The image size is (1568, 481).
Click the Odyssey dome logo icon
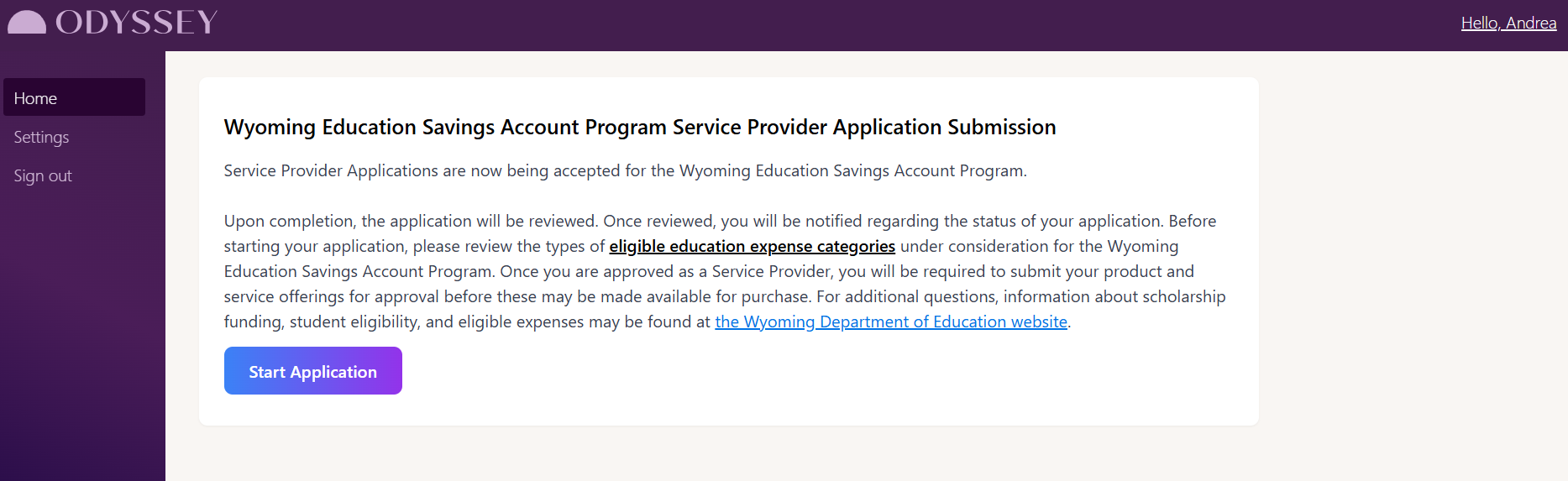(27, 23)
